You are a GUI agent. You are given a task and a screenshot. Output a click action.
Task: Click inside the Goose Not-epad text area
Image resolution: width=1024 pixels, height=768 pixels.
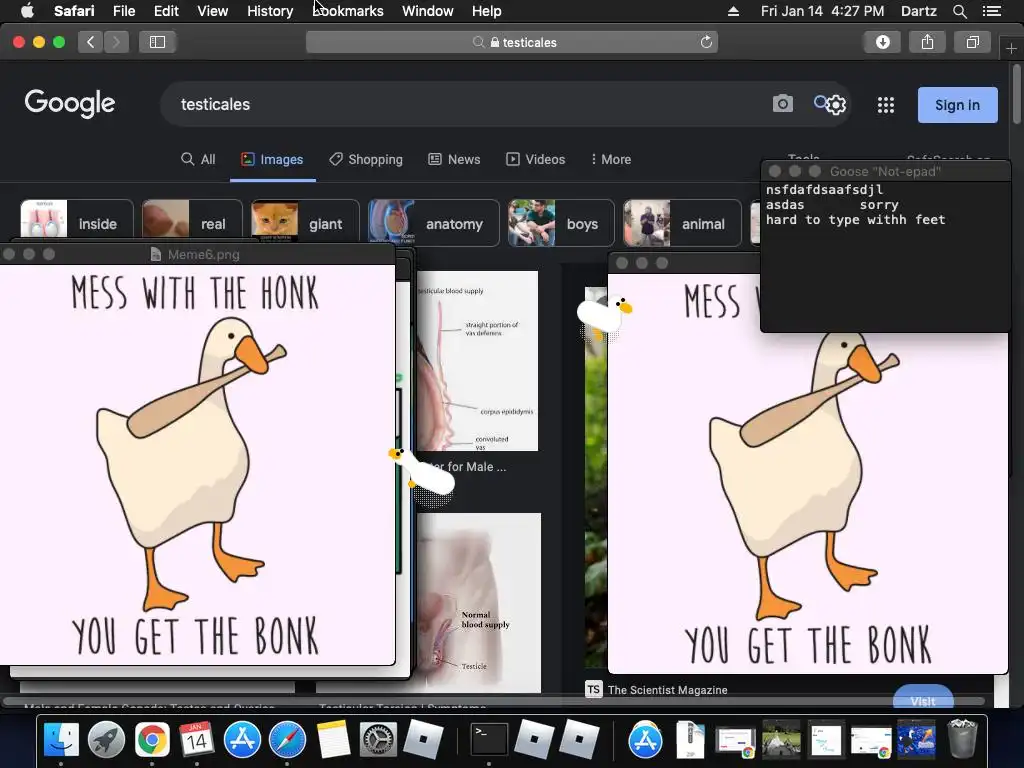coord(886,257)
